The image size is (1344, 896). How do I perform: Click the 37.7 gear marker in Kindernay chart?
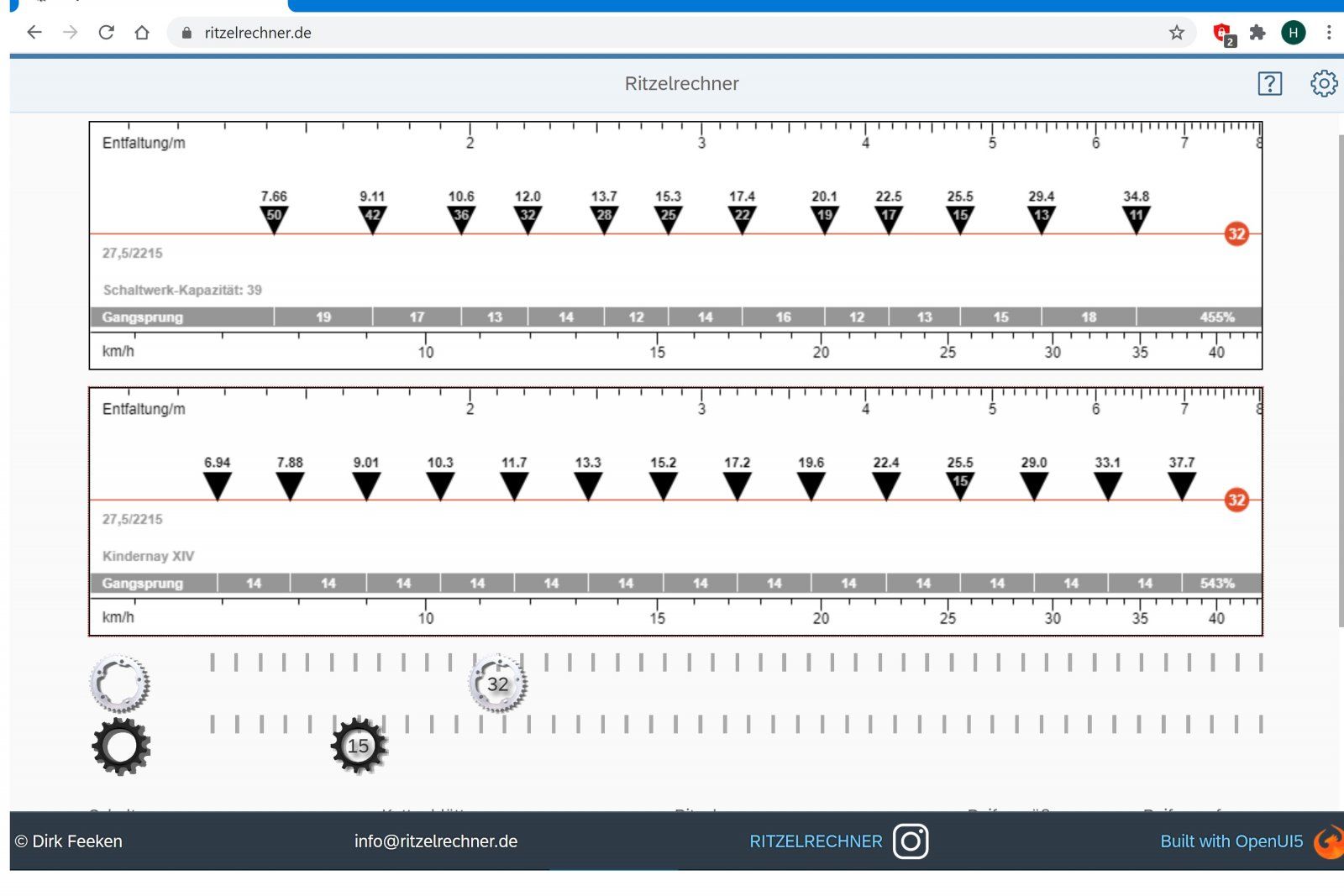point(1181,484)
